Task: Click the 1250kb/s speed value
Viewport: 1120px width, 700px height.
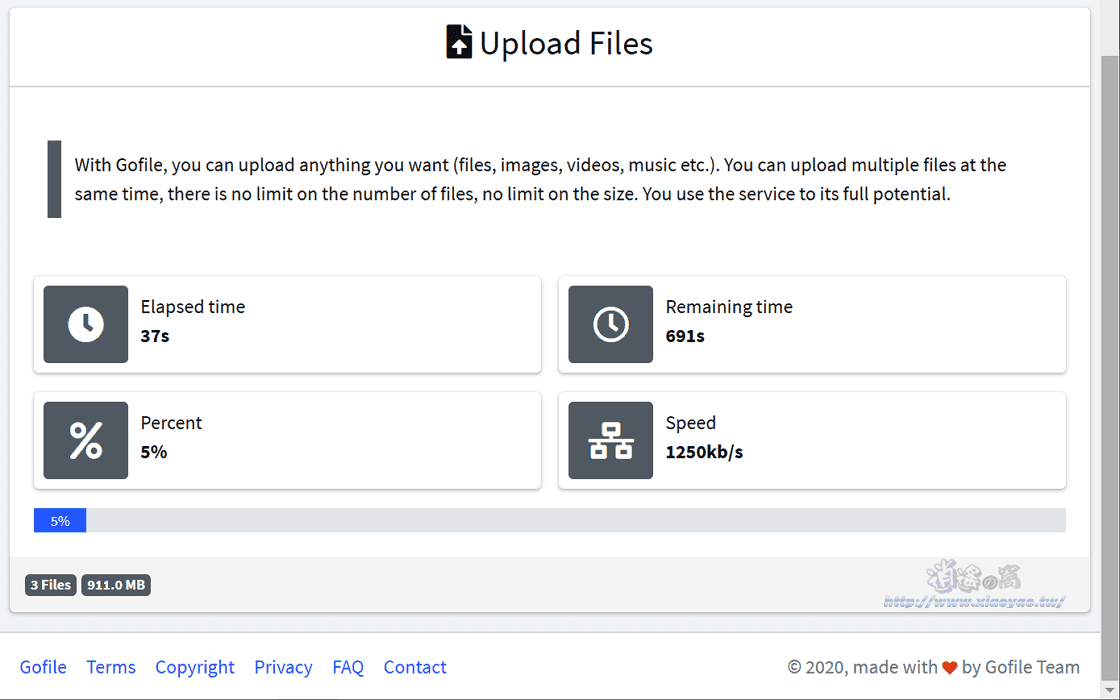Action: 704,451
